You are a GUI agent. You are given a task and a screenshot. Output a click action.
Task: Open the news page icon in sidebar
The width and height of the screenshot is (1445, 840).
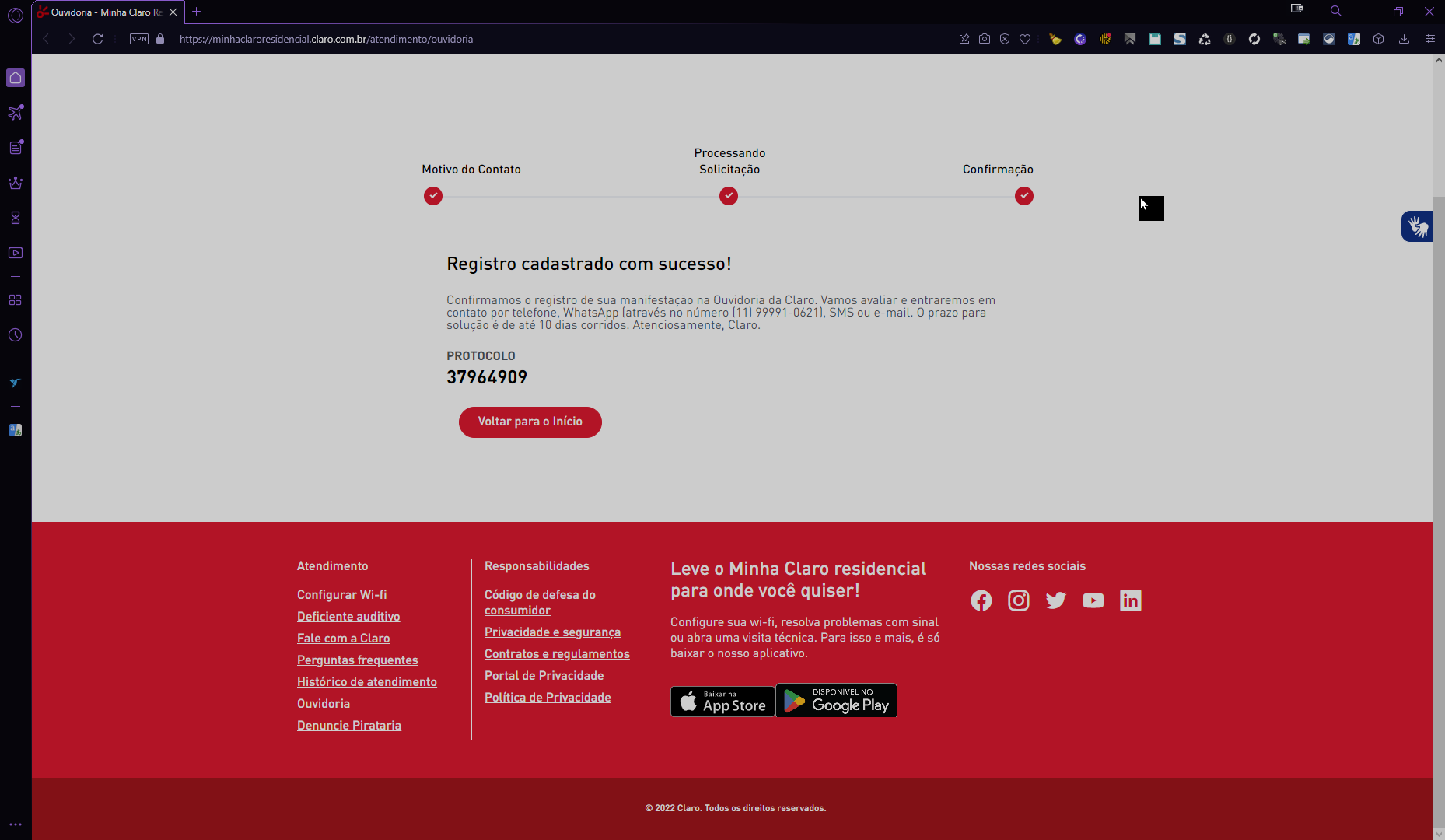16,148
